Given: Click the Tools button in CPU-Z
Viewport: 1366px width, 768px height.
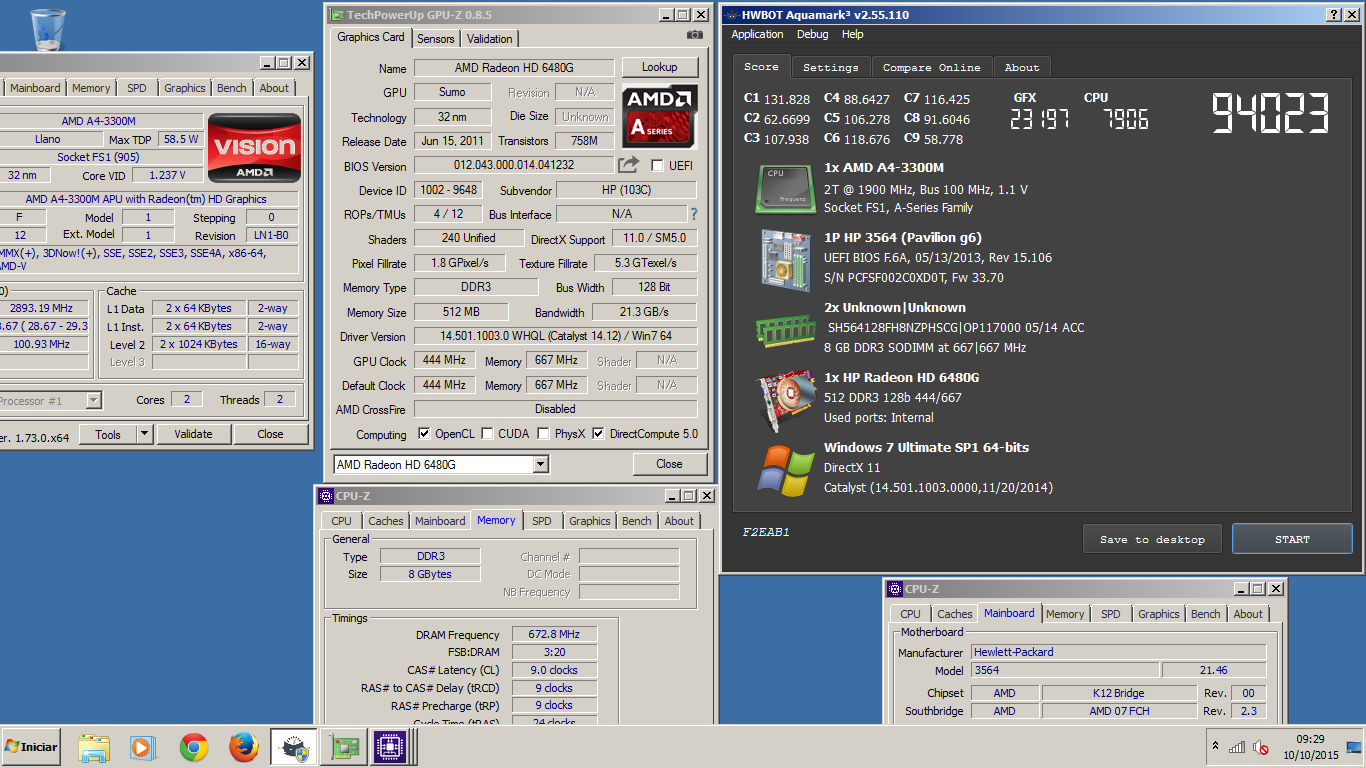Looking at the screenshot, I should pyautogui.click(x=107, y=434).
